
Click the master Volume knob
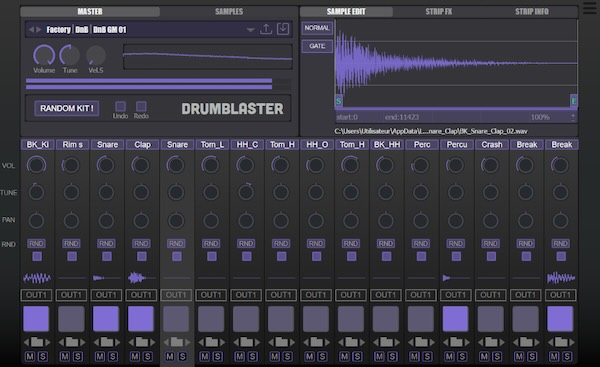click(x=44, y=55)
